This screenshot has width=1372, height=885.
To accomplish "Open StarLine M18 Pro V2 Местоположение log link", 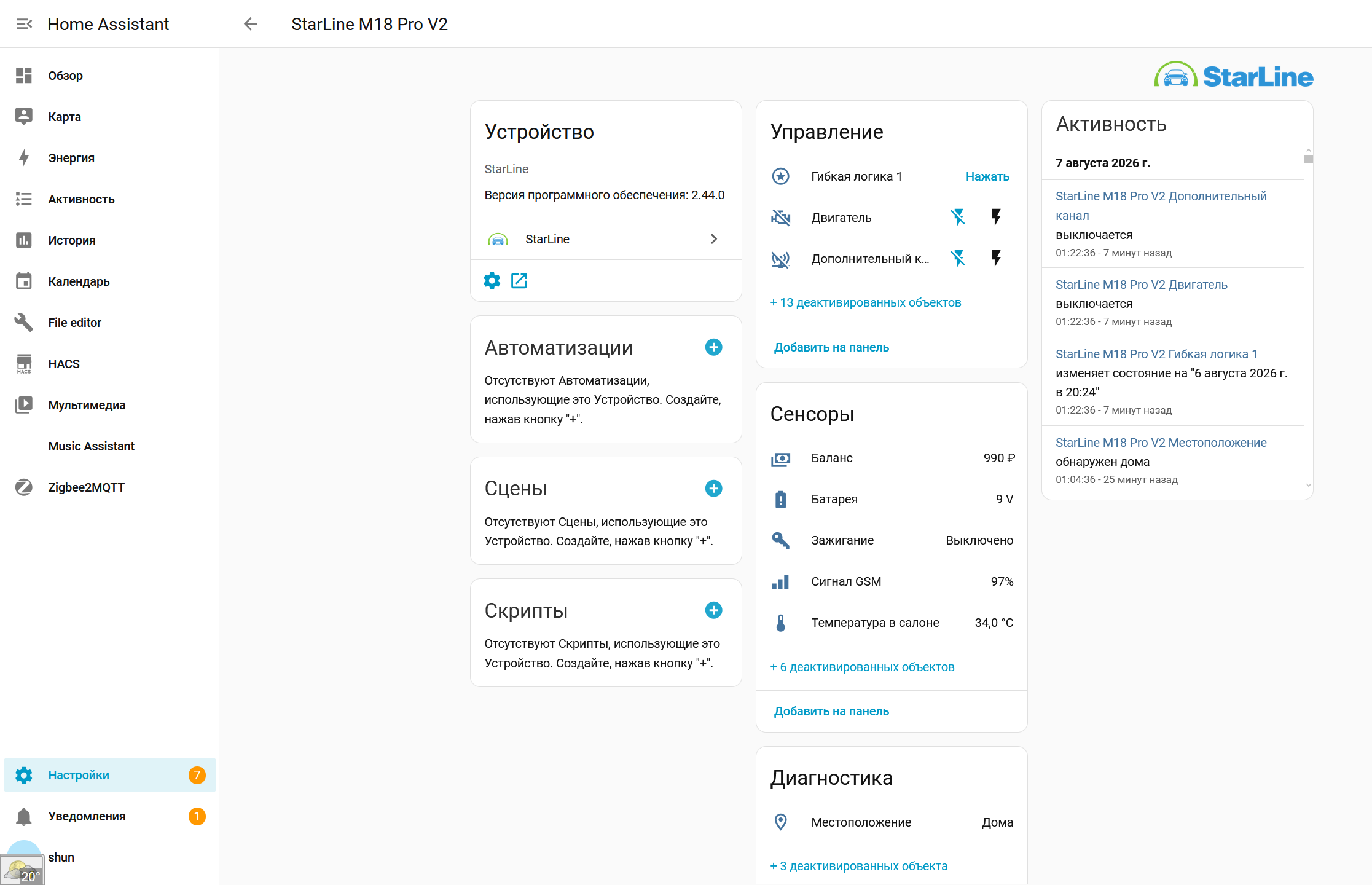I will (1161, 442).
